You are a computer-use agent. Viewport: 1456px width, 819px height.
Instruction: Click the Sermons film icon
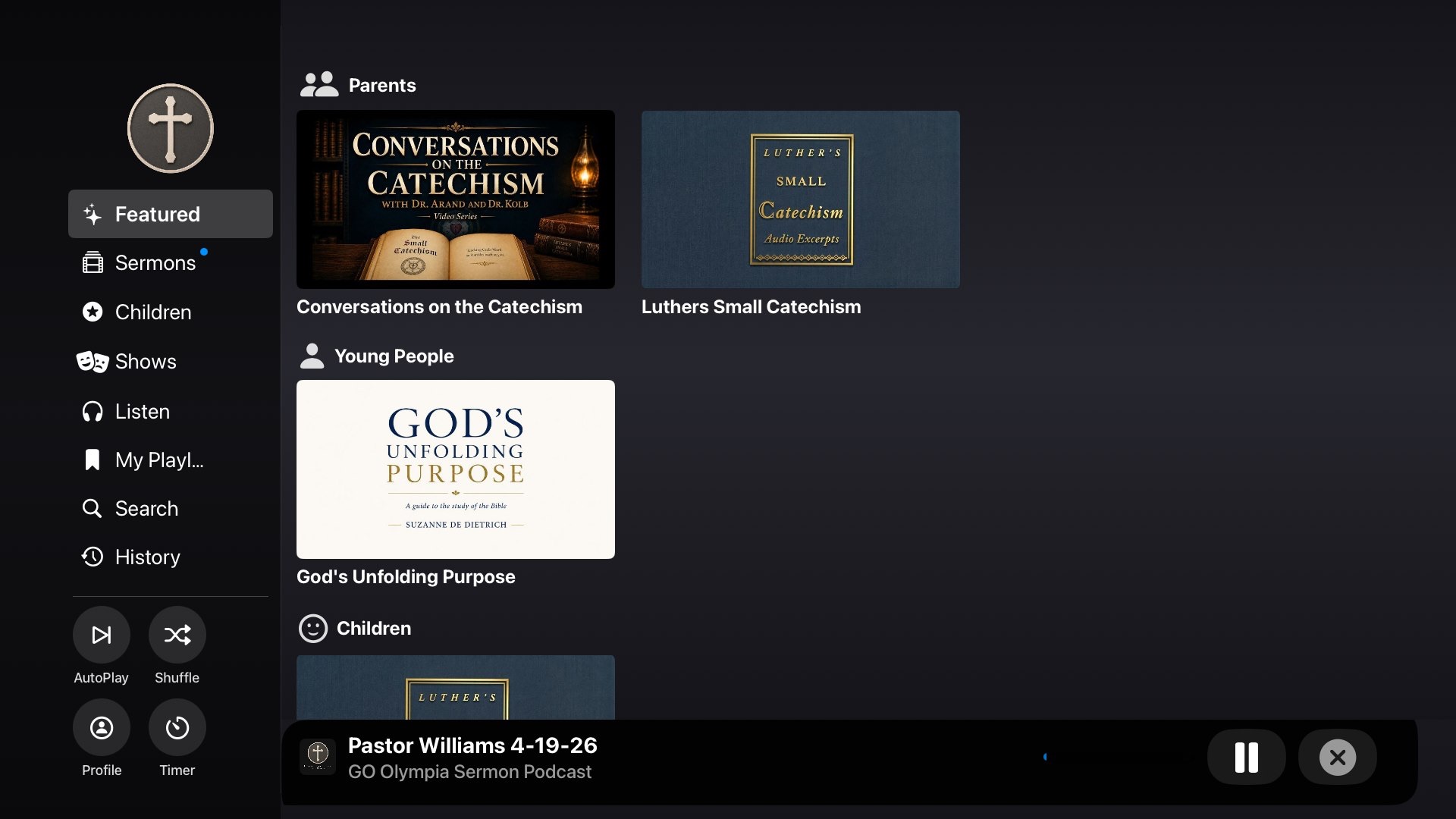pyautogui.click(x=93, y=262)
